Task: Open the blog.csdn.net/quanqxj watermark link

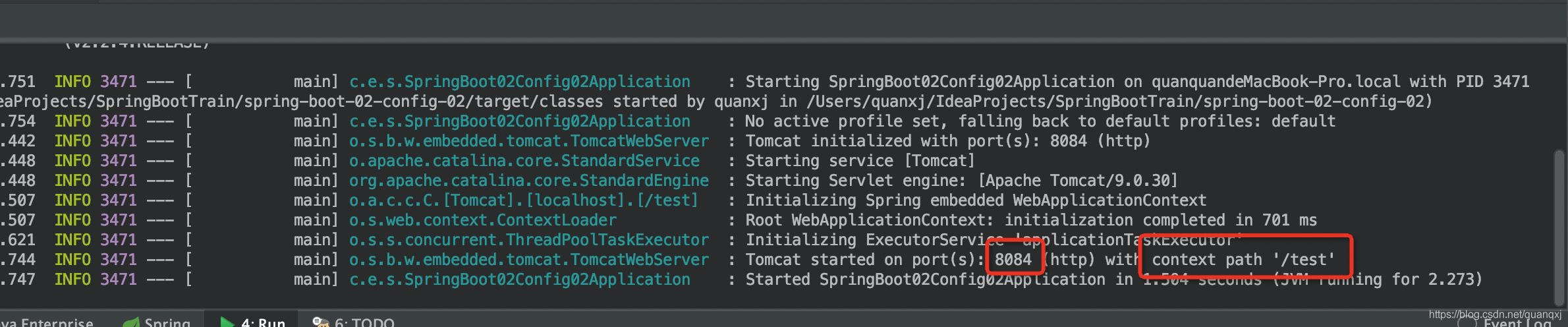Action: (x=1495, y=314)
